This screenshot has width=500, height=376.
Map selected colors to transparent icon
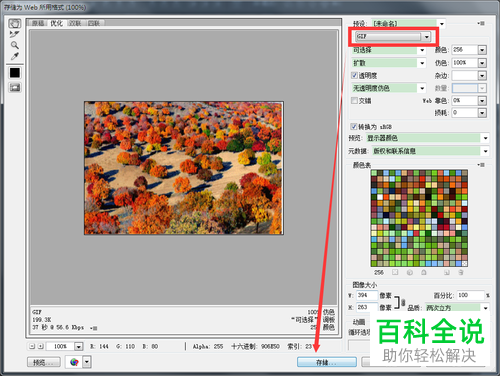(395, 272)
